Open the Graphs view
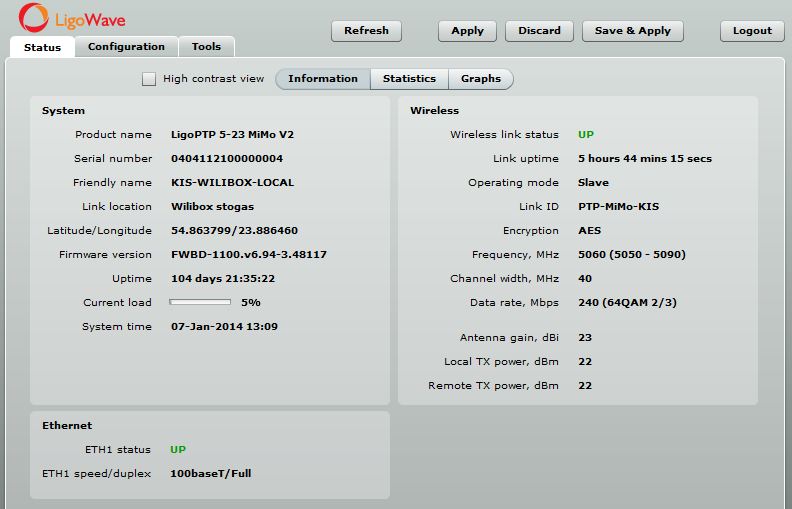Image resolution: width=792 pixels, height=509 pixels. coord(481,79)
